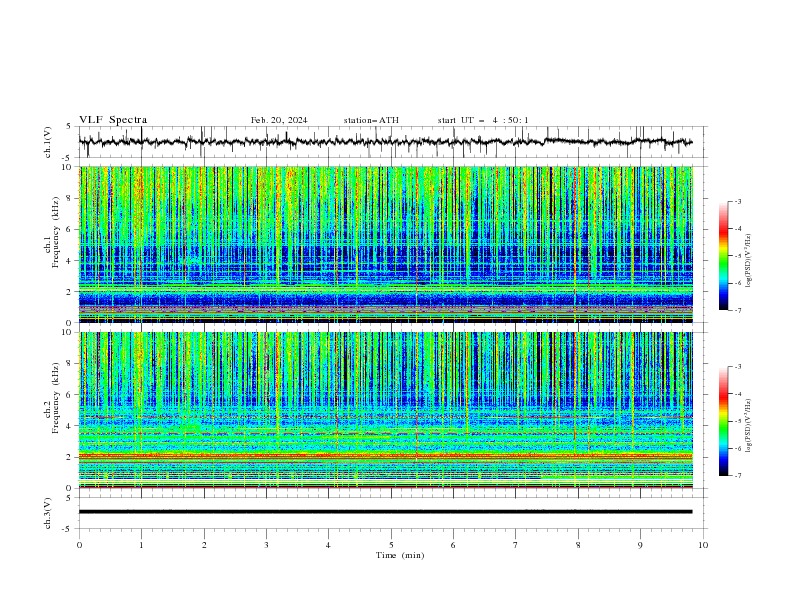Click time axis tick label '10'

(x=703, y=545)
